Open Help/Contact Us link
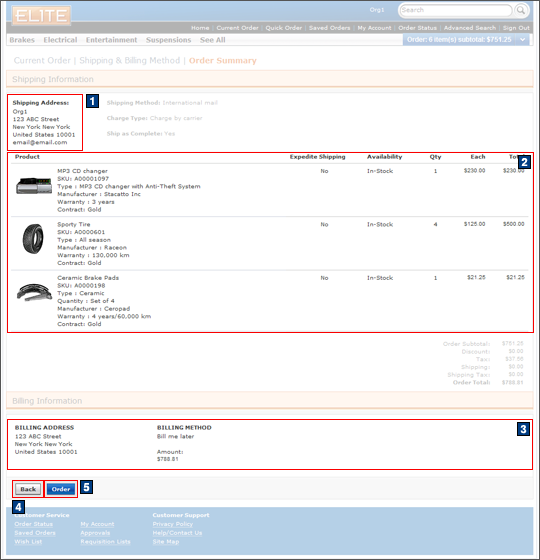Screen dimensions: 540x560 point(177,533)
